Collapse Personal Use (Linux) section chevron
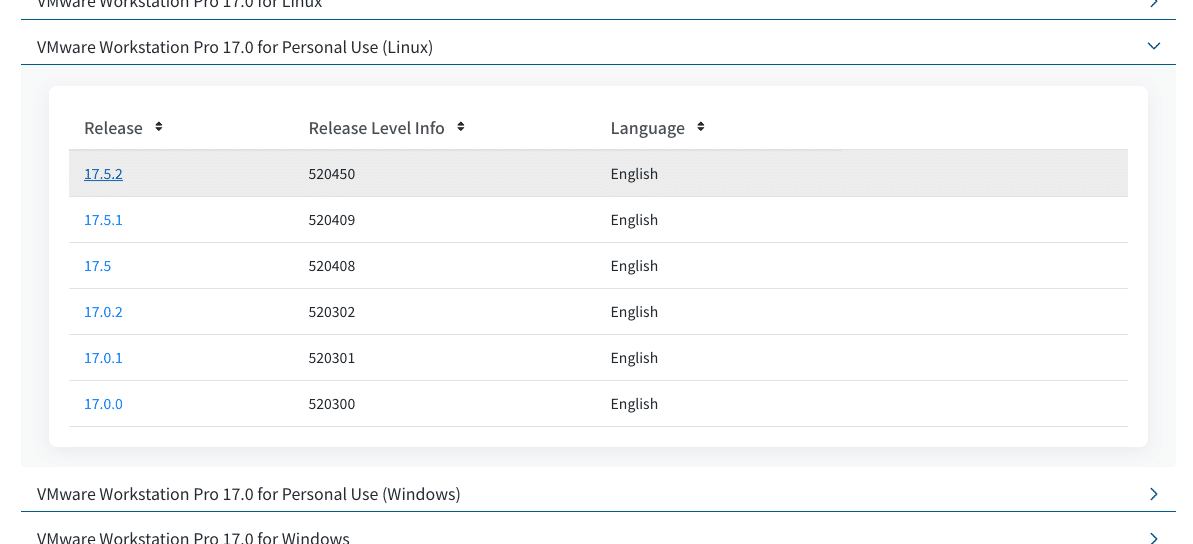 tap(1153, 46)
